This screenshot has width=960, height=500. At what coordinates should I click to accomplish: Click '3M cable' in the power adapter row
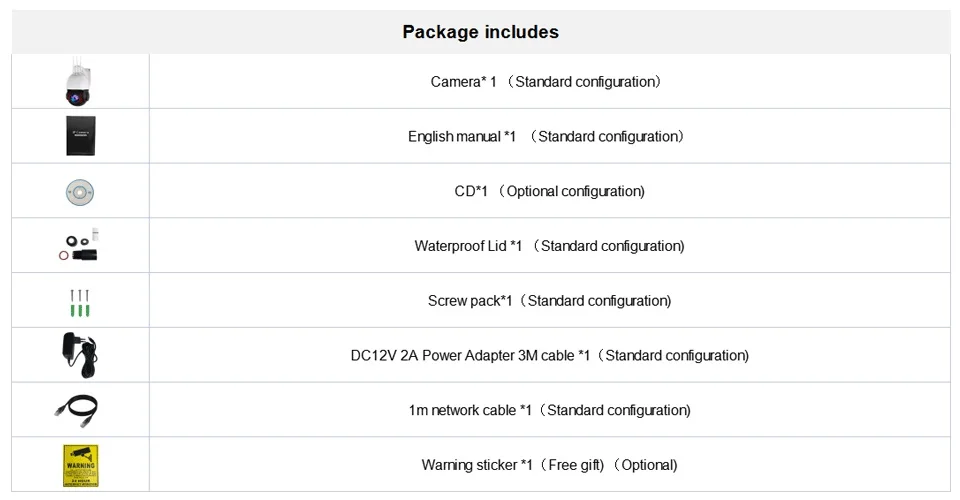pyautogui.click(x=547, y=355)
